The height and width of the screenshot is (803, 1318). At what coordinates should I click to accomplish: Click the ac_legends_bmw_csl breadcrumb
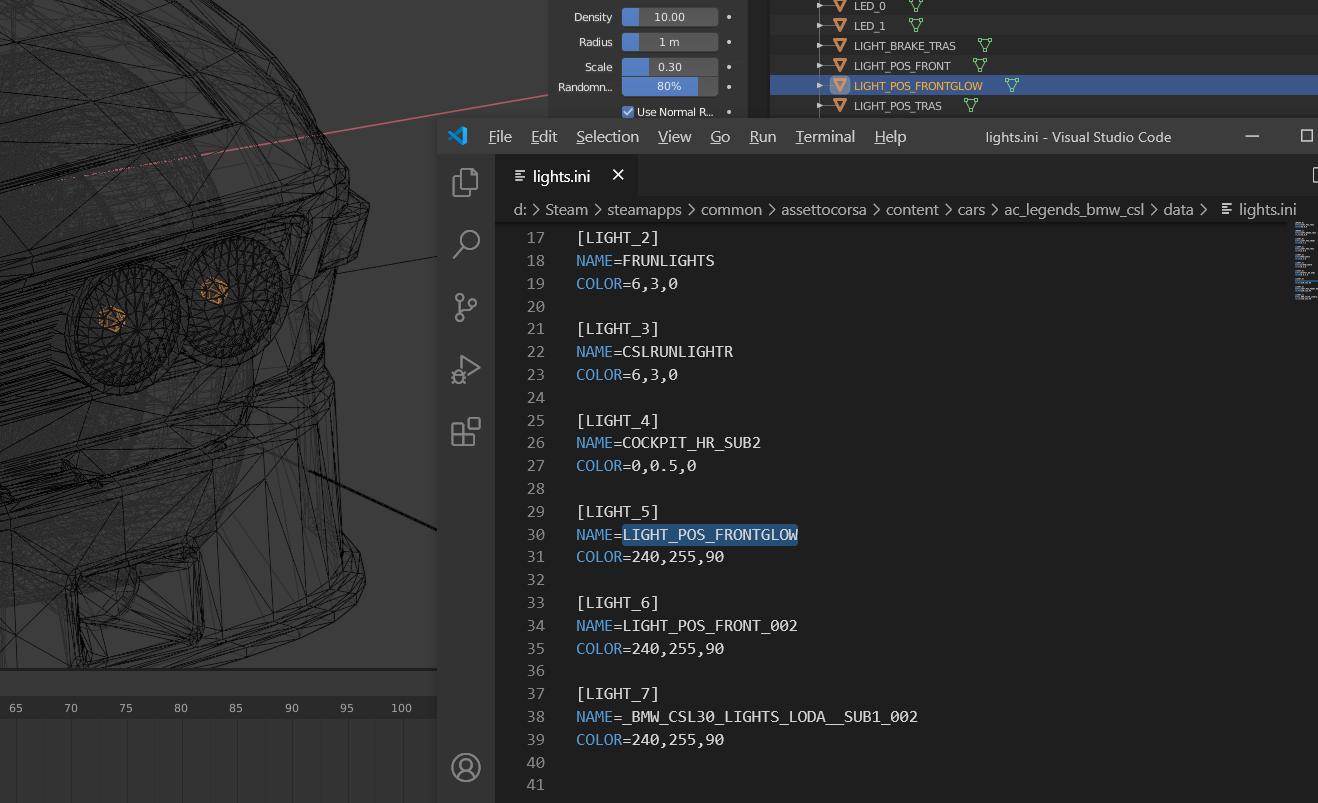1073,210
